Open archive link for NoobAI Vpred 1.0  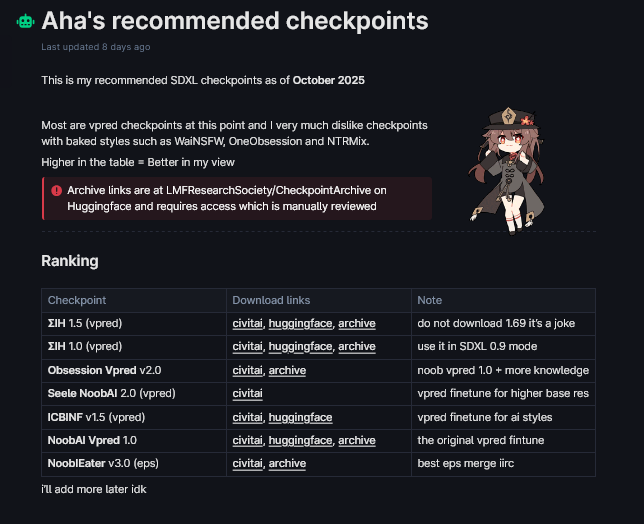click(x=356, y=440)
